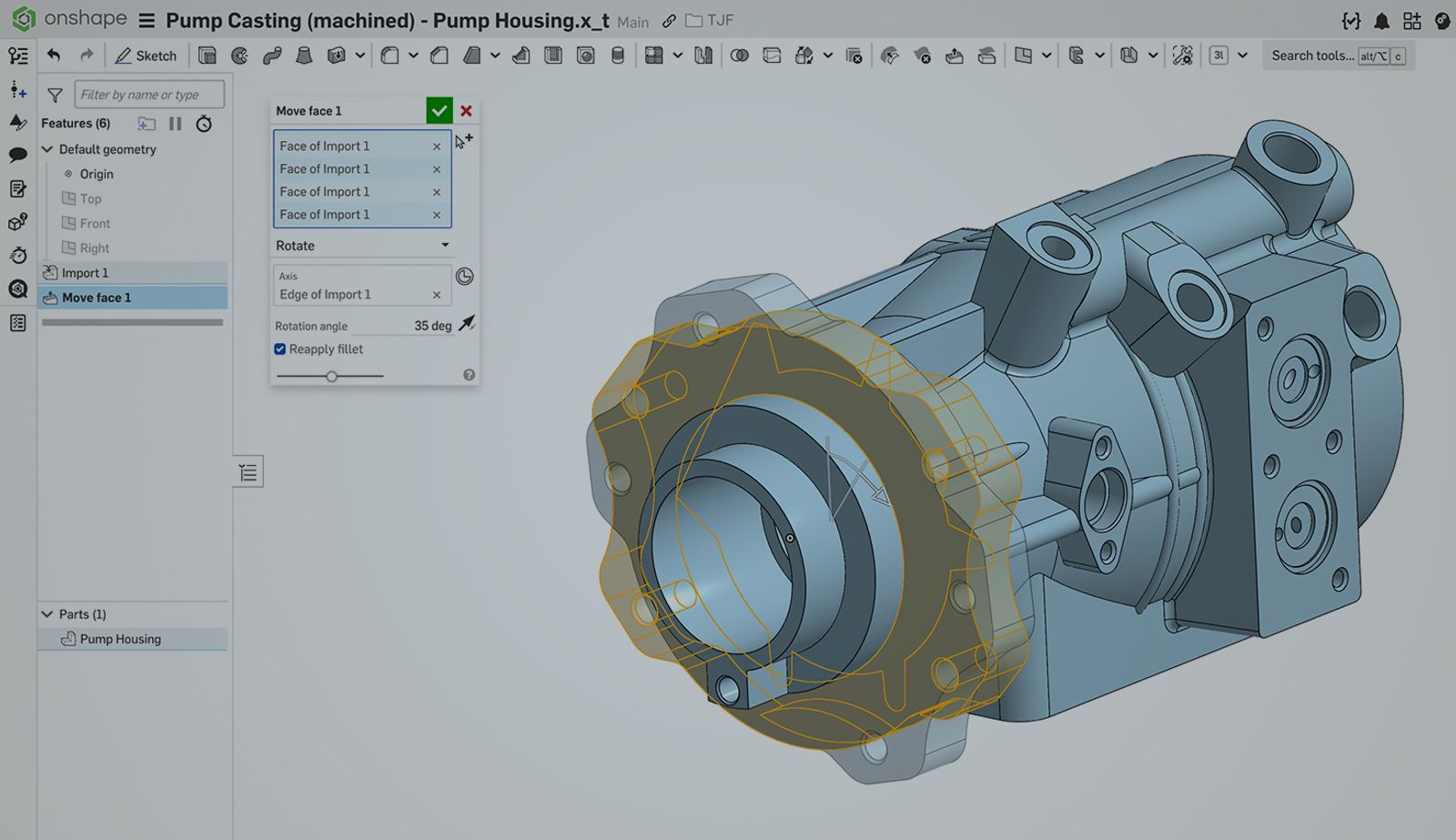Confirm Move face 1 with the green checkmark

440,110
